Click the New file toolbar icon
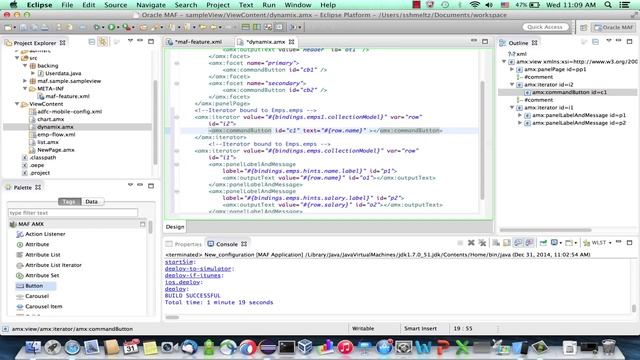This screenshot has height=360, width=640. point(8,27)
